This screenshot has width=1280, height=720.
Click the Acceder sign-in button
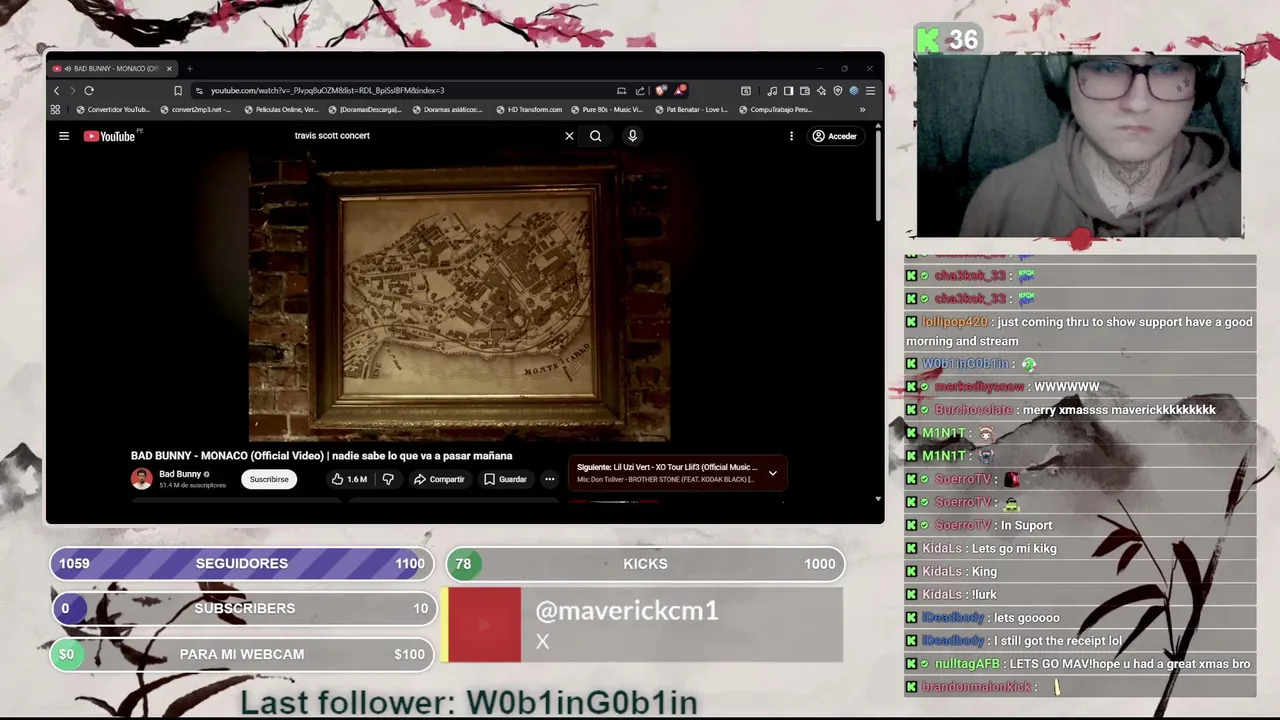[835, 136]
